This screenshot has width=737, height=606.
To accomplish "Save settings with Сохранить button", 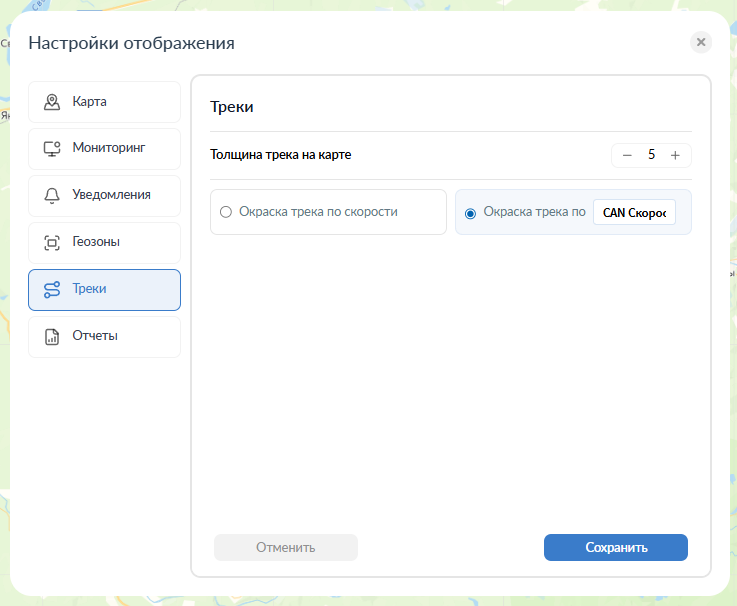I will 616,547.
